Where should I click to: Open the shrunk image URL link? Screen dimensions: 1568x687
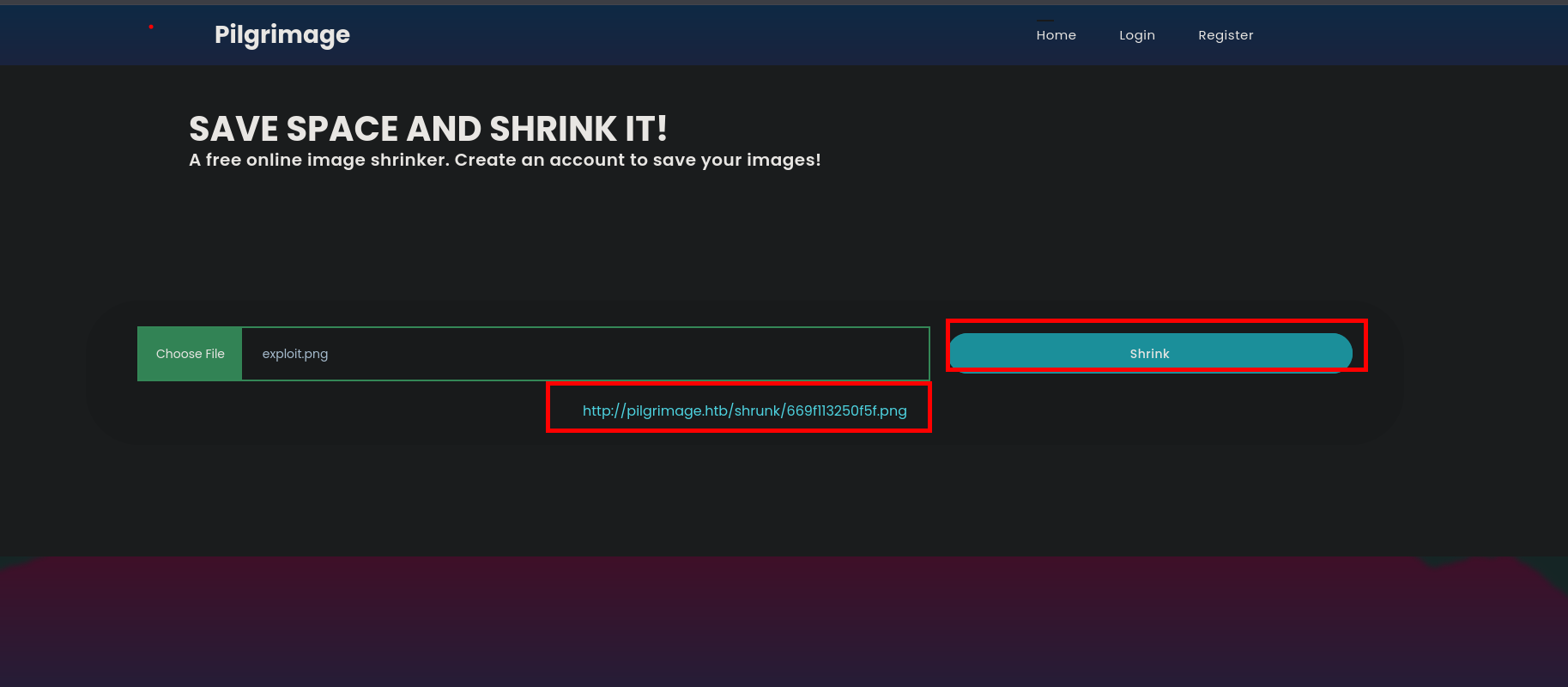[x=744, y=410]
